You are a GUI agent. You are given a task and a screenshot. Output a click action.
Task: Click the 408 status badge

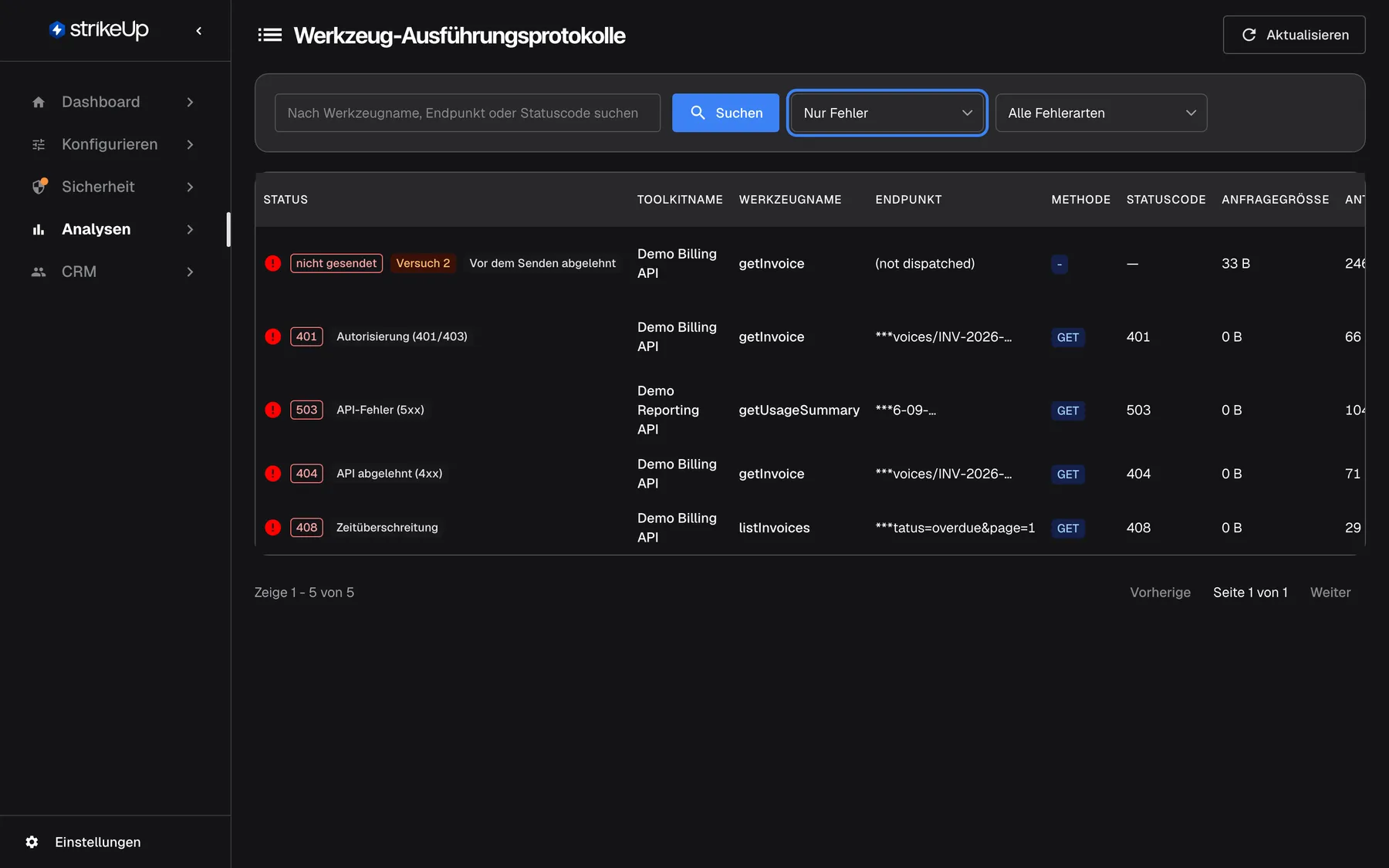click(306, 528)
